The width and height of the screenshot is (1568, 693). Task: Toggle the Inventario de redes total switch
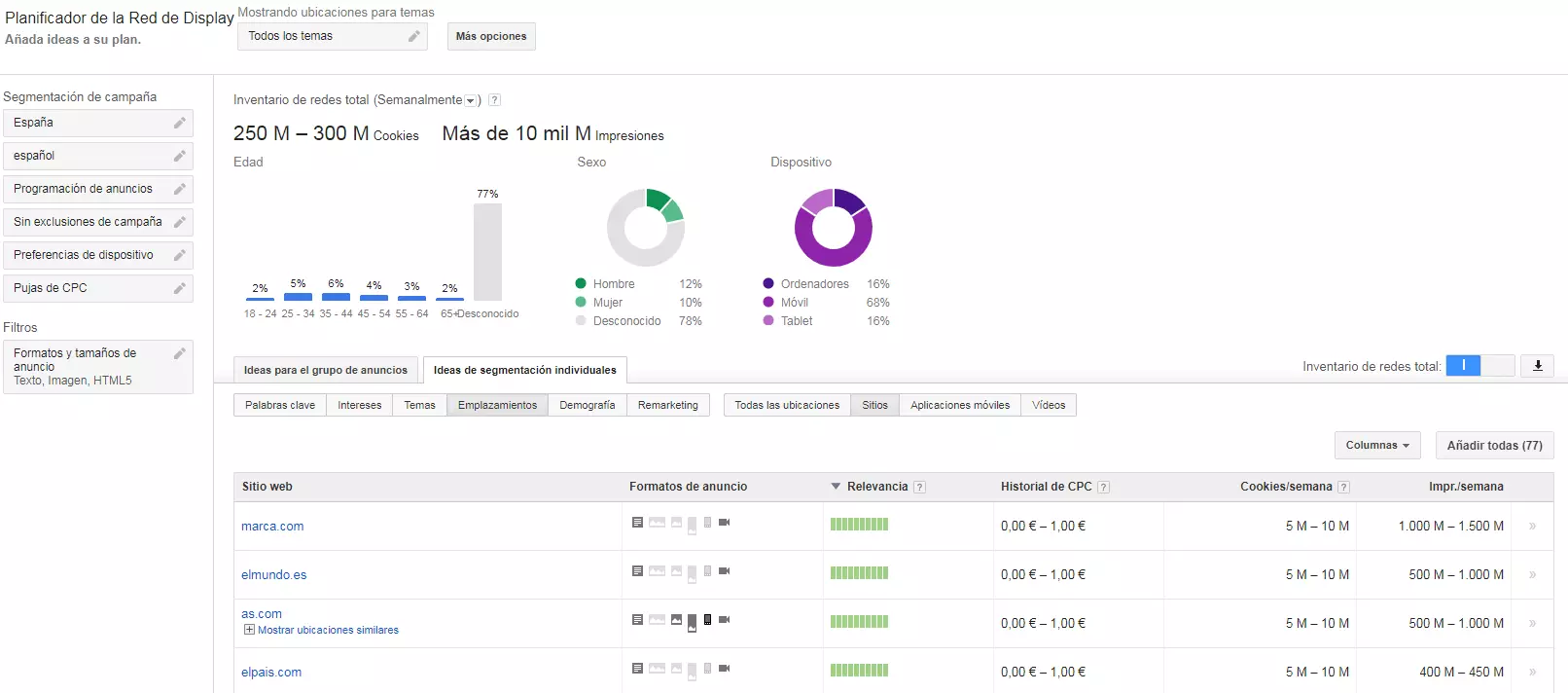click(x=1479, y=366)
